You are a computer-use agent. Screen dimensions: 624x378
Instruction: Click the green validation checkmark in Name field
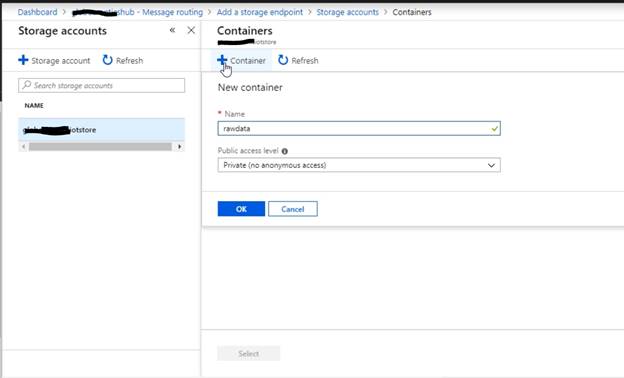click(494, 129)
